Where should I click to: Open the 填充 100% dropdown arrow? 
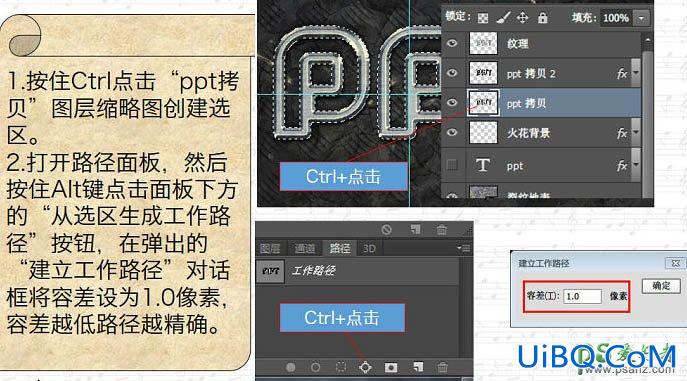[x=641, y=18]
